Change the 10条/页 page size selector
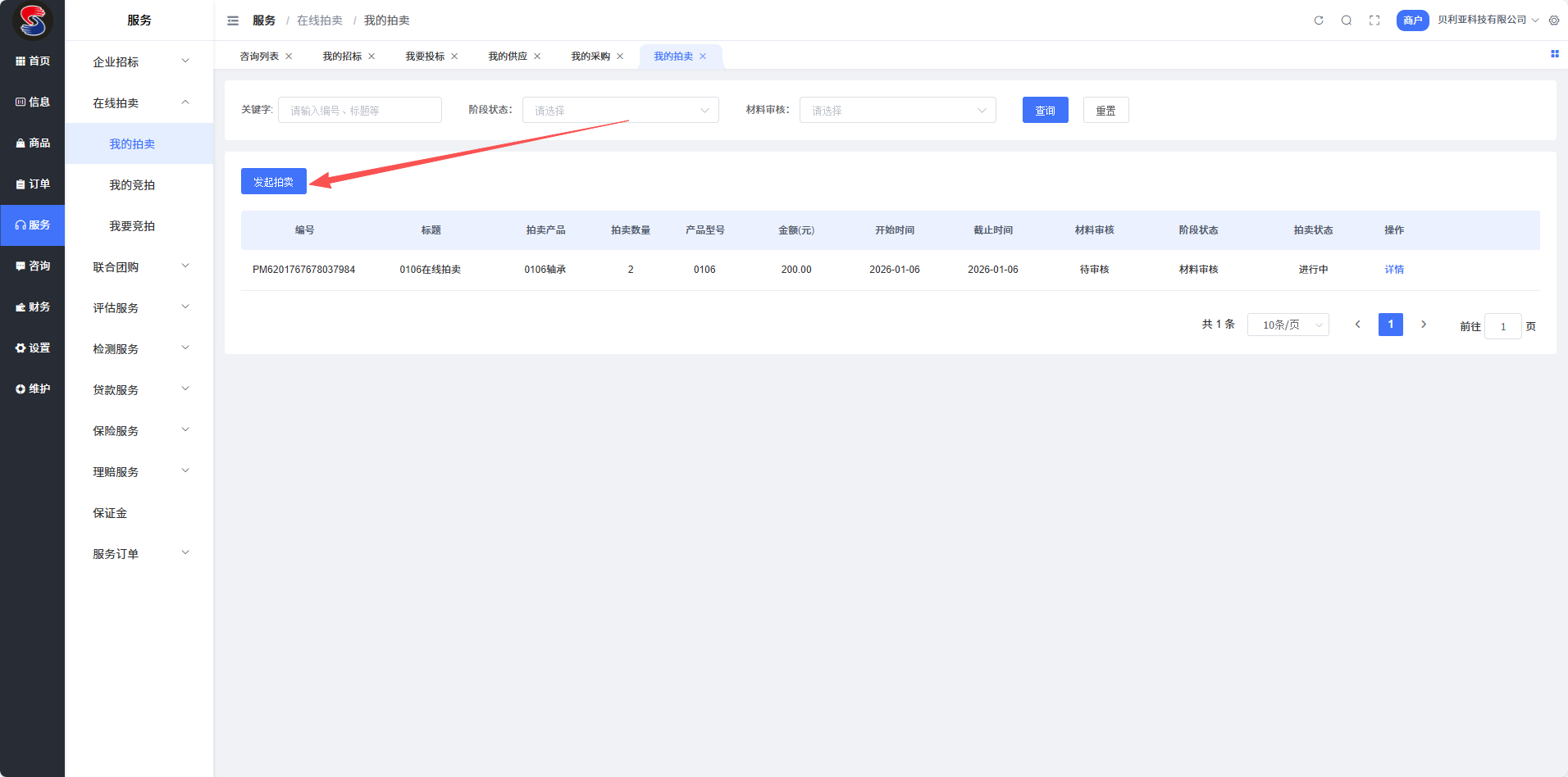 (1288, 325)
